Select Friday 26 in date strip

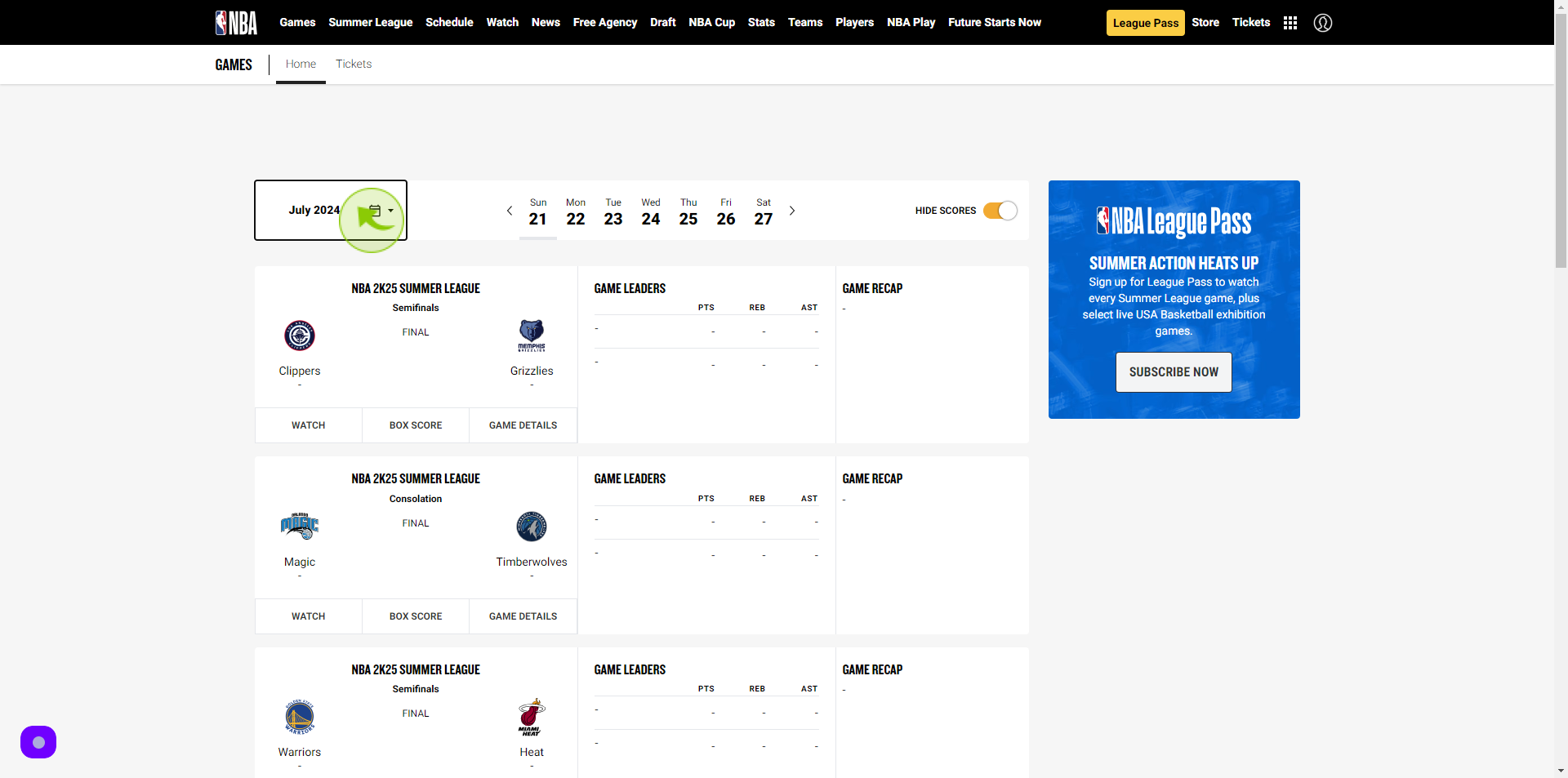coord(726,212)
